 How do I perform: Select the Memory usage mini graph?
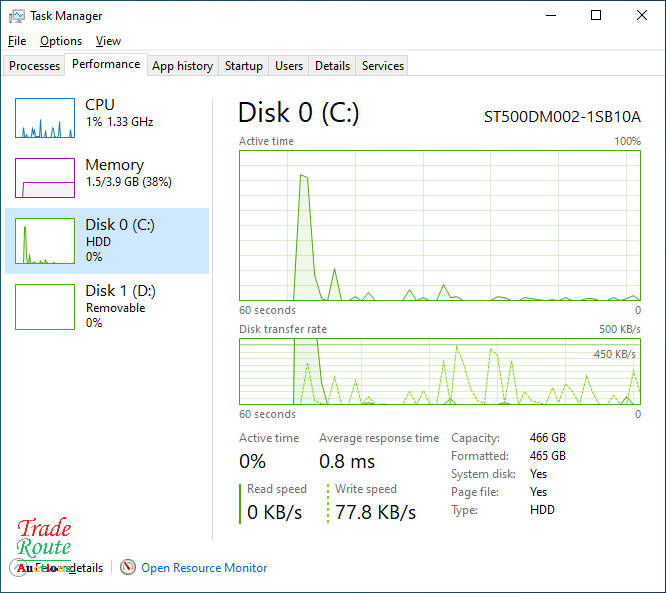click(45, 178)
